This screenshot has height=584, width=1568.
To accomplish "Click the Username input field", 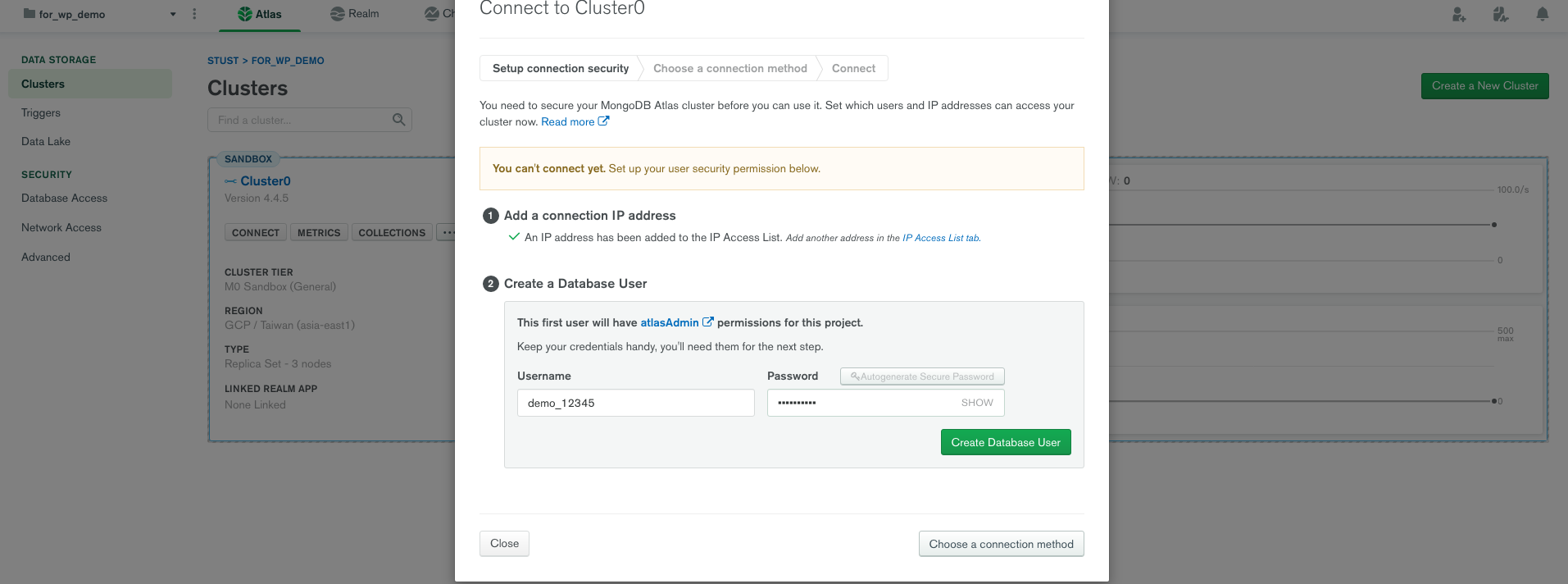I will click(635, 403).
